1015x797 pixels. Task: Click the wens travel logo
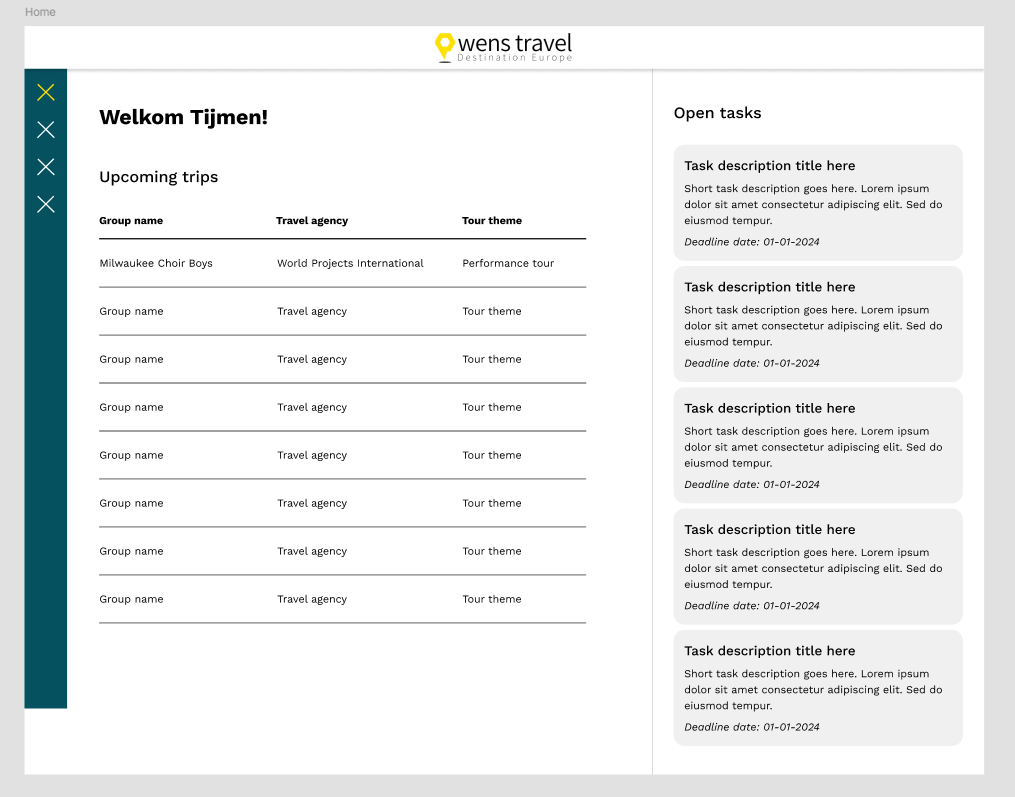[504, 47]
